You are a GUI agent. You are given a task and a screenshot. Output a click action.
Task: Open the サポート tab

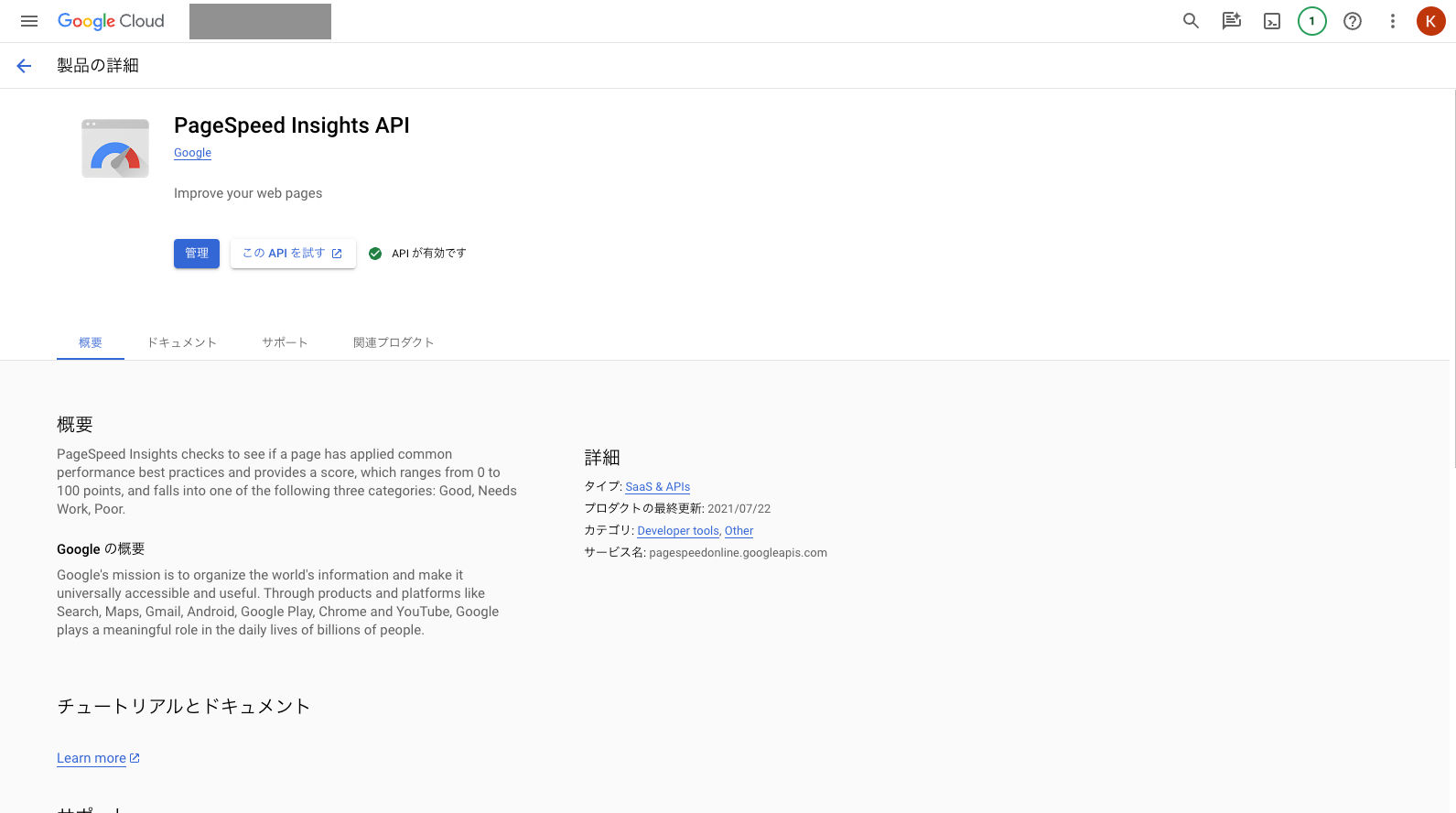285,342
